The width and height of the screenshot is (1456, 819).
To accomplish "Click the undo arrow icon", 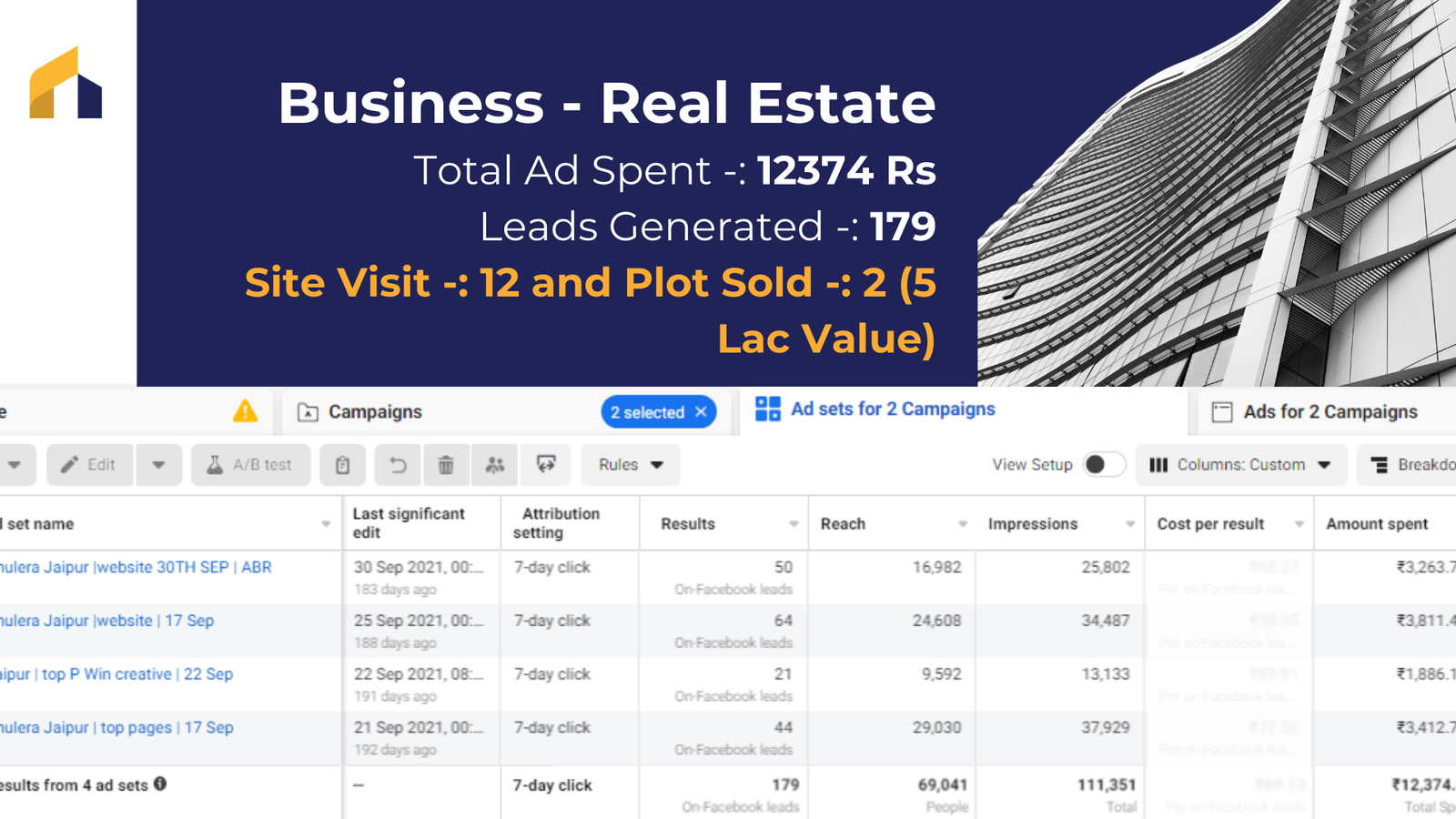I will pos(398,465).
